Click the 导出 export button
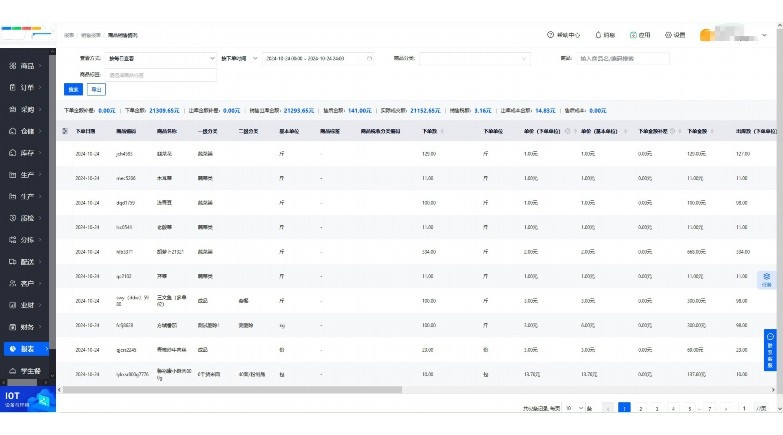The image size is (783, 435). pos(96,89)
